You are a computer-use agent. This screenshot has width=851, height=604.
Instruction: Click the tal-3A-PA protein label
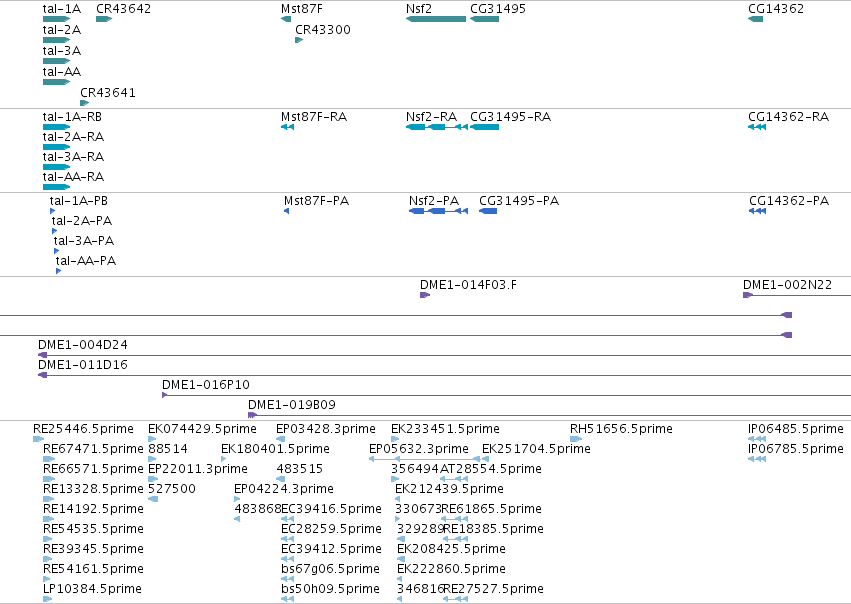tap(84, 241)
